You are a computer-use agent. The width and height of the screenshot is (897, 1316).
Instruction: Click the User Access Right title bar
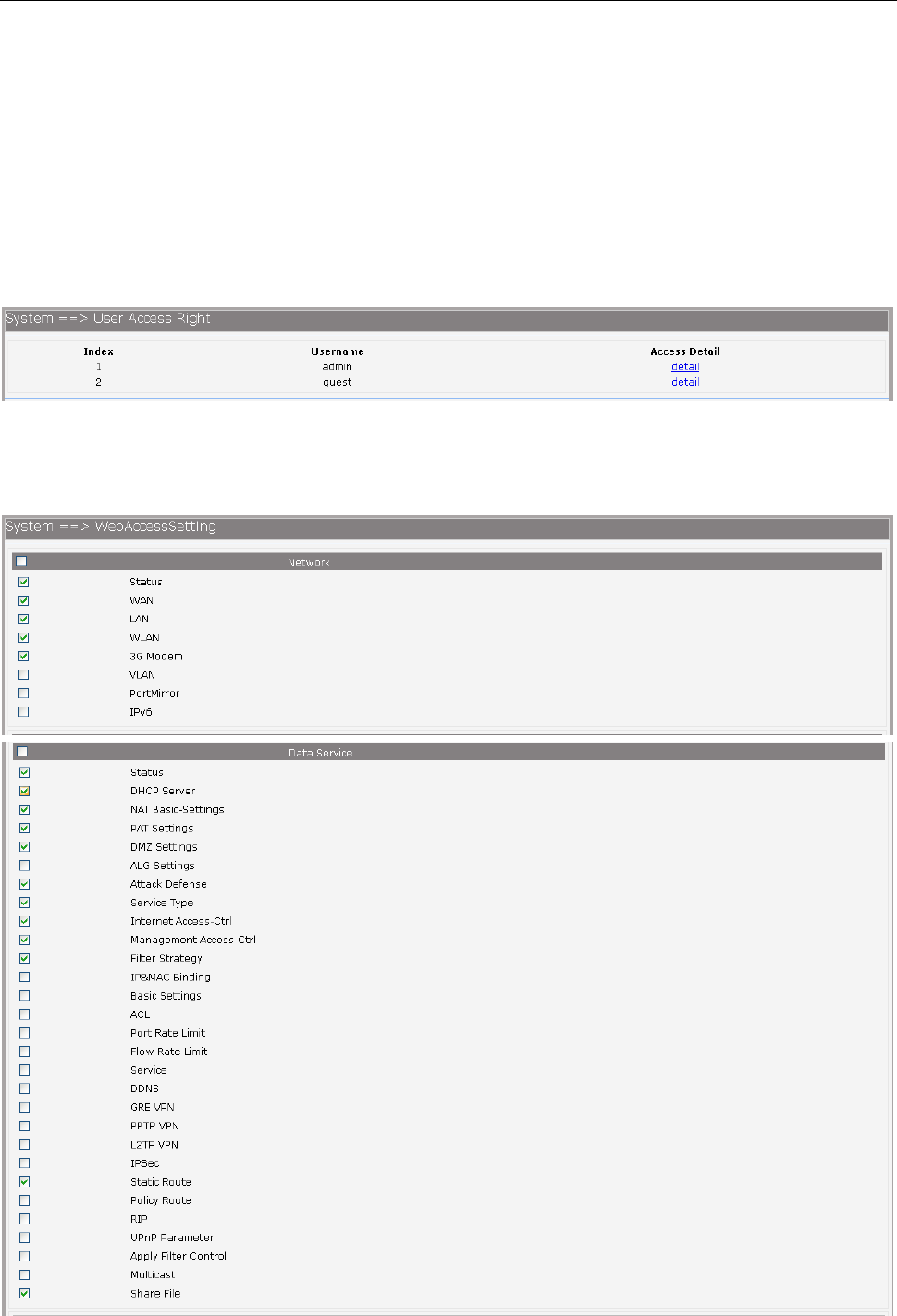click(x=447, y=319)
